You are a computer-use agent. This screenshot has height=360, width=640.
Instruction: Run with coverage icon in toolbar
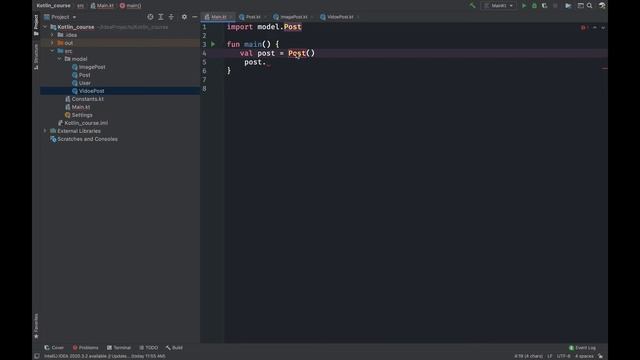[544, 6]
